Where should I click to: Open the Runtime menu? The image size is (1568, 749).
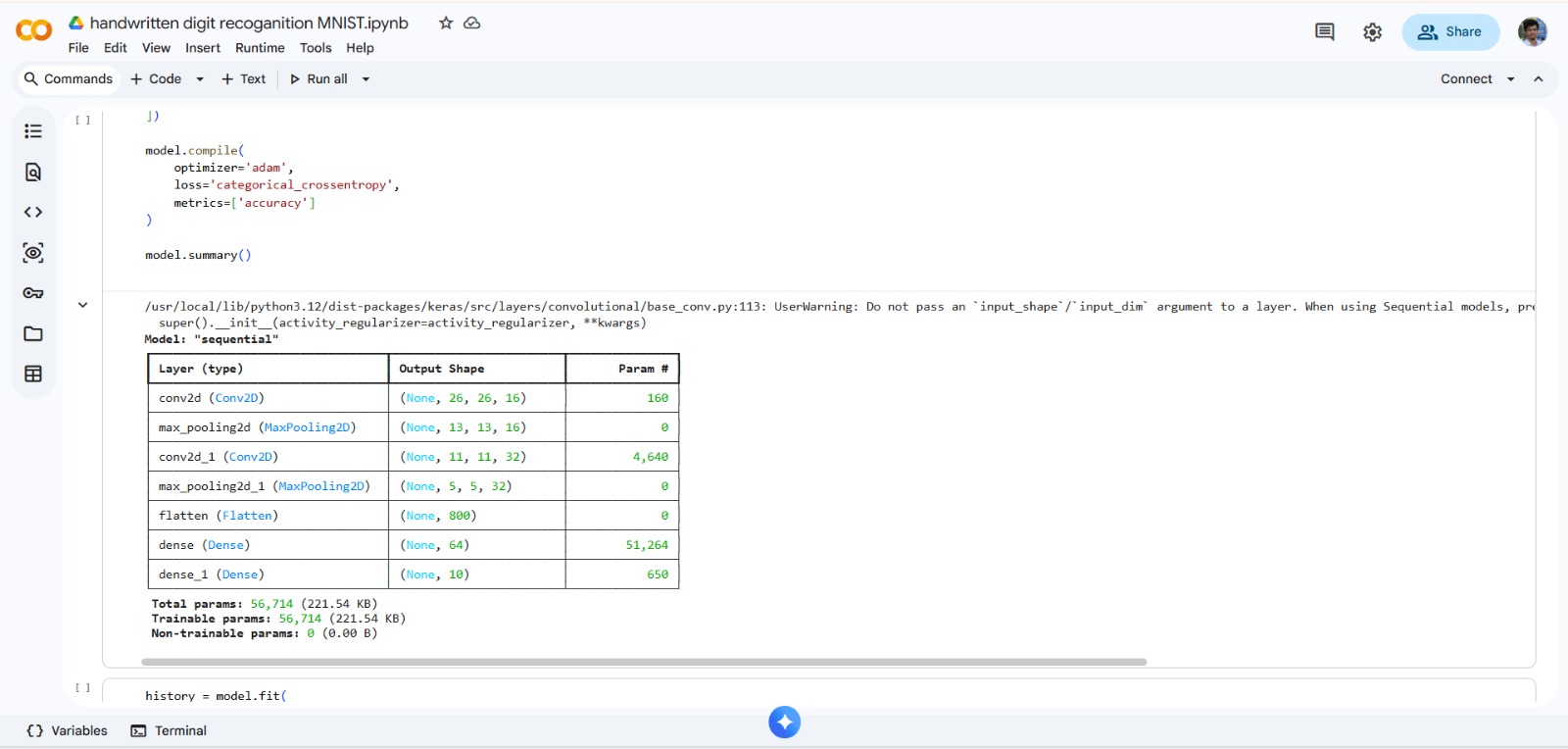tap(260, 48)
